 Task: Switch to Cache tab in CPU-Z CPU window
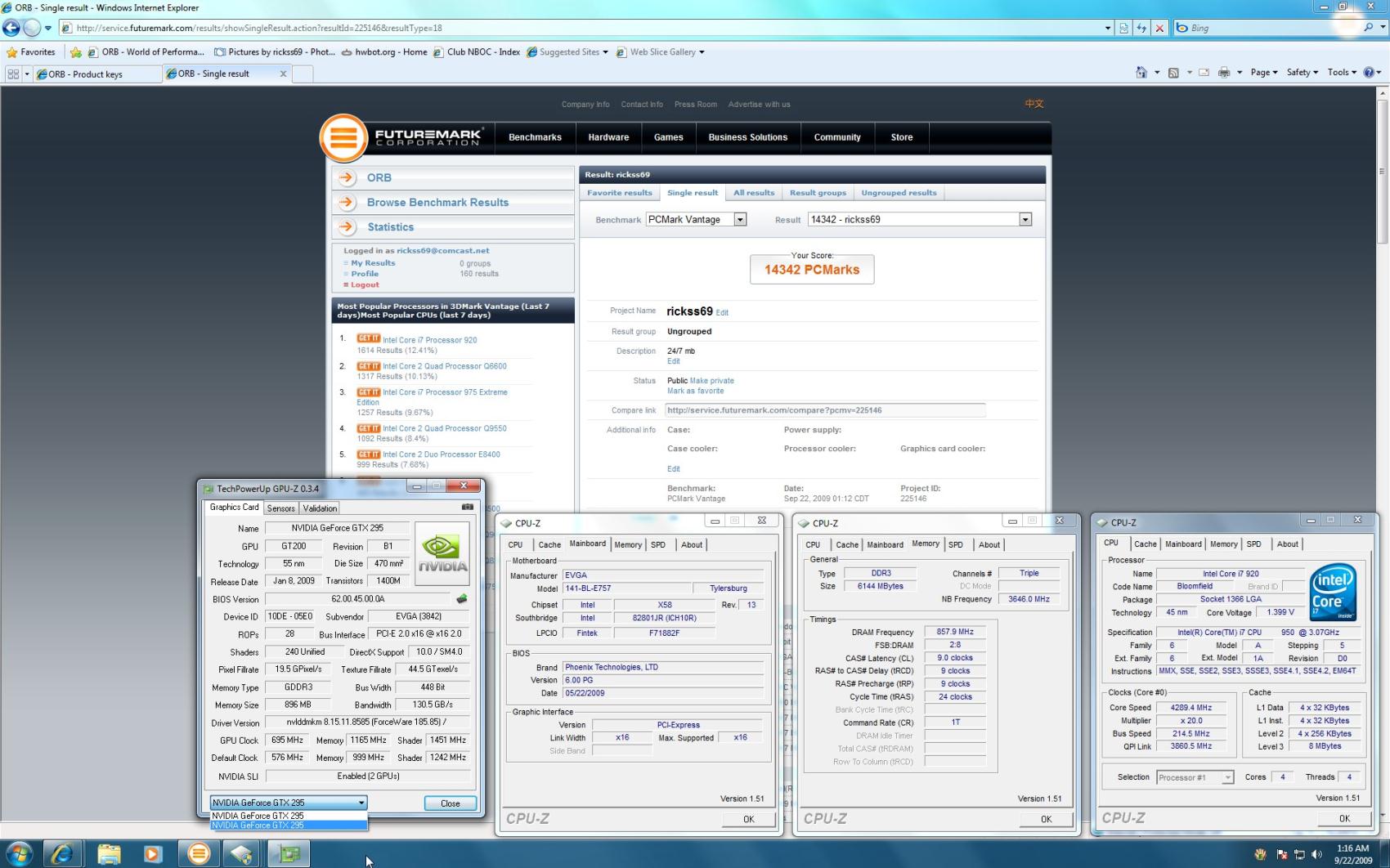click(x=1146, y=544)
